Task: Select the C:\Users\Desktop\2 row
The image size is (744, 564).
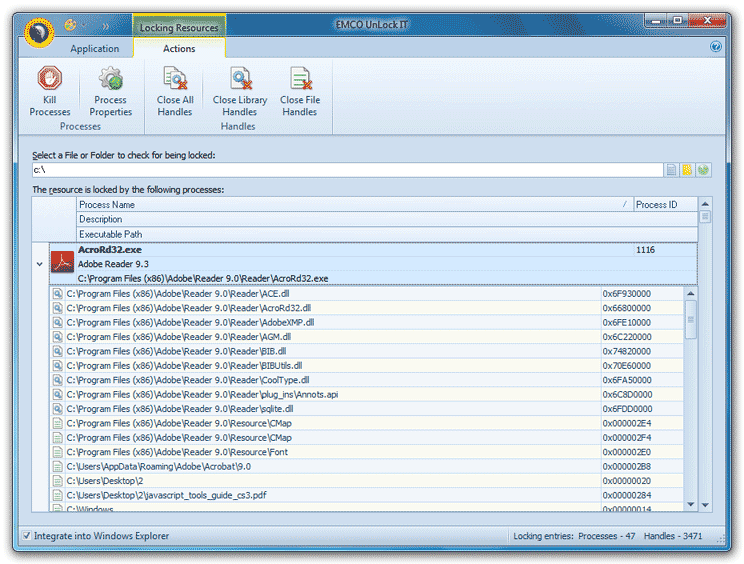Action: [x=367, y=481]
